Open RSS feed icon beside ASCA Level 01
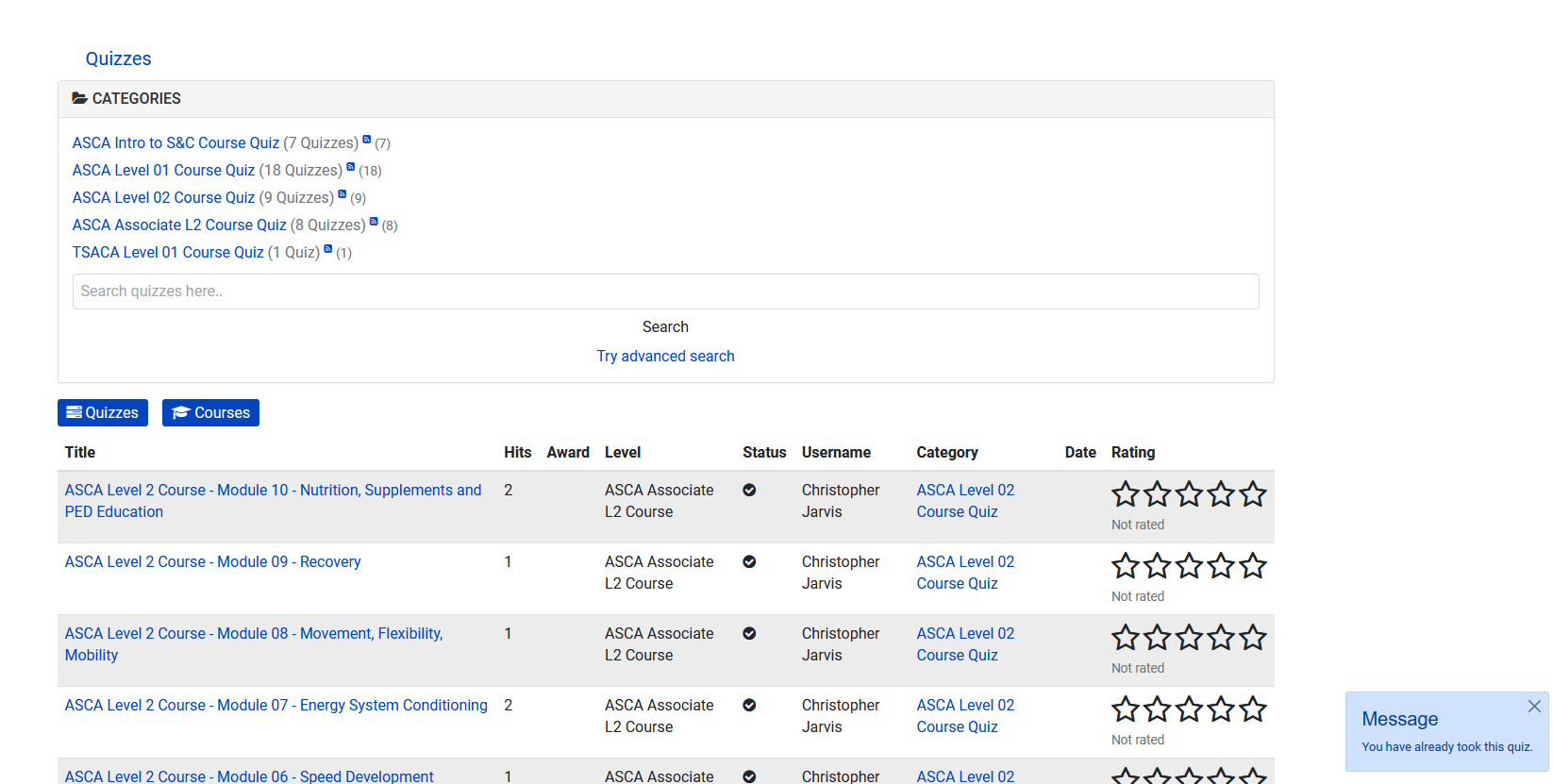Image resolution: width=1553 pixels, height=784 pixels. pyautogui.click(x=351, y=167)
